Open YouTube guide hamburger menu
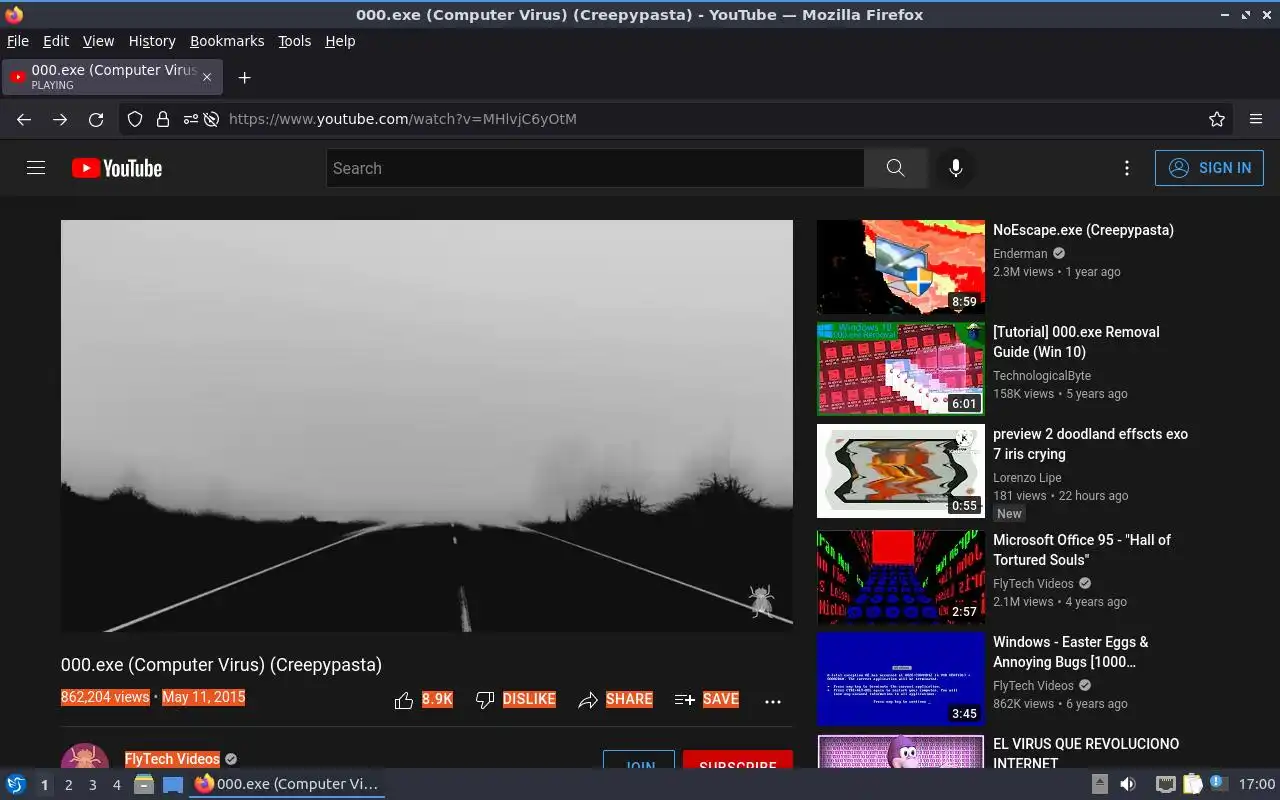 point(36,168)
